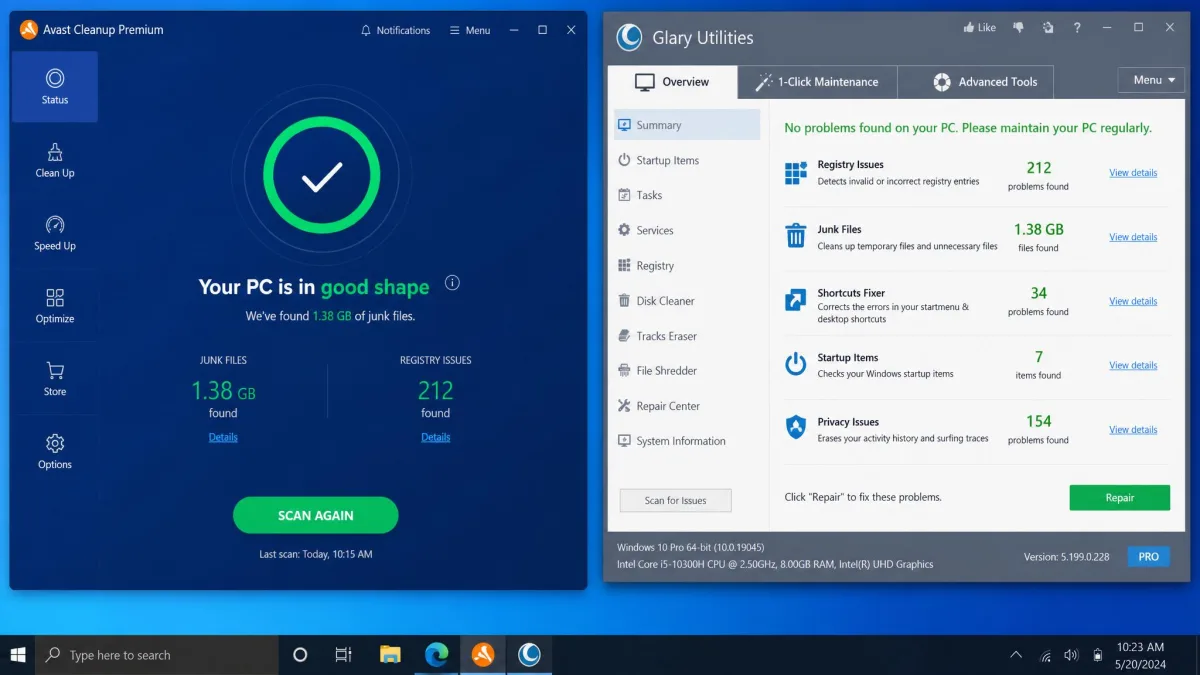1200x675 pixels.
Task: Select Summary in Glary sidebar
Action: (x=687, y=125)
